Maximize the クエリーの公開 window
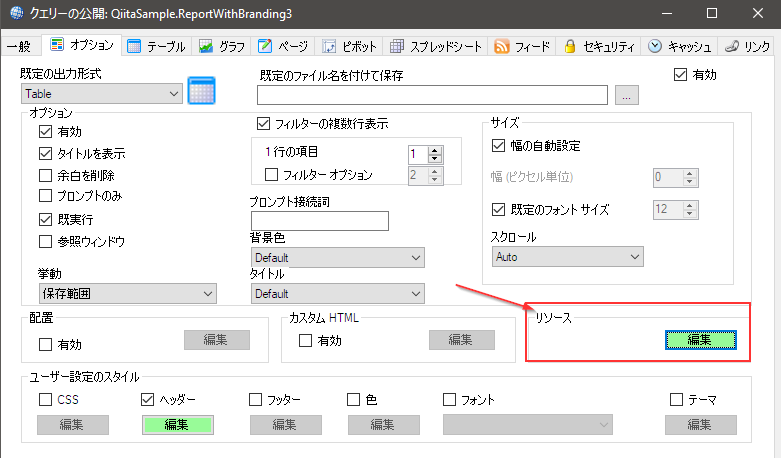This screenshot has height=458, width=781. pyautogui.click(x=712, y=13)
